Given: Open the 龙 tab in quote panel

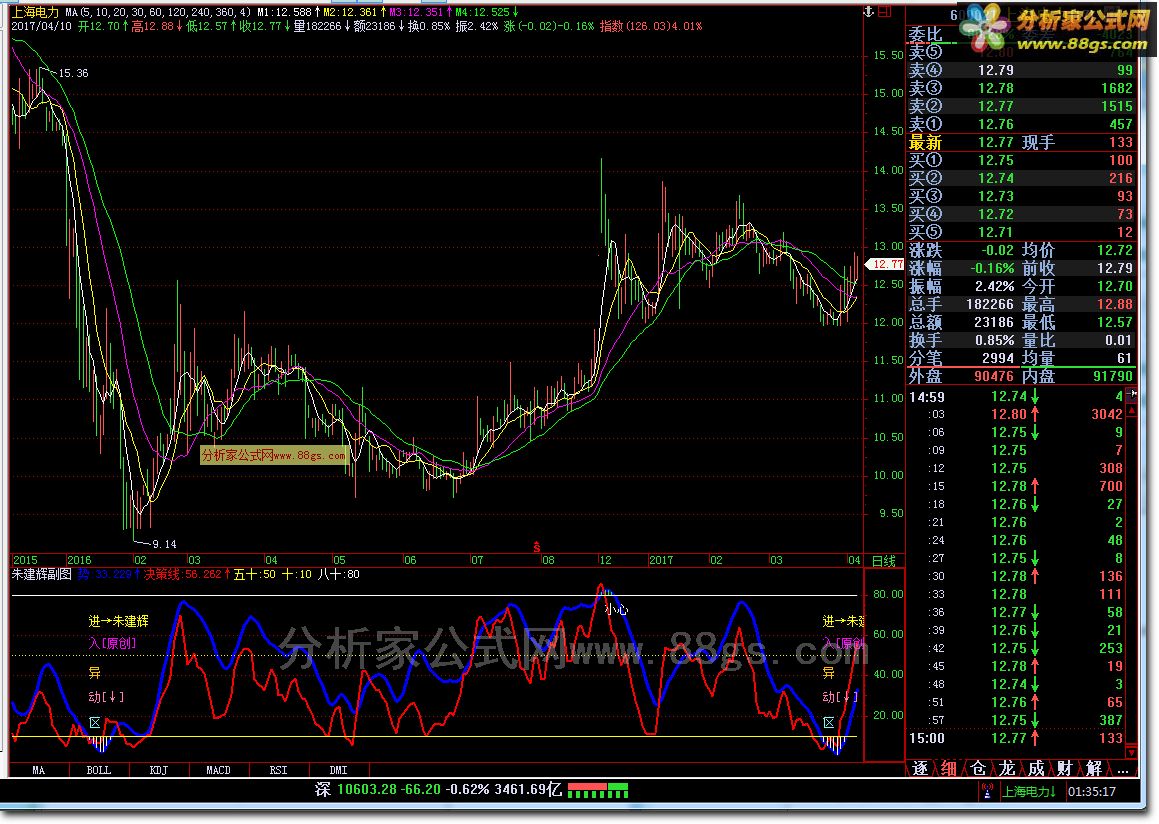Looking at the screenshot, I should (1007, 769).
